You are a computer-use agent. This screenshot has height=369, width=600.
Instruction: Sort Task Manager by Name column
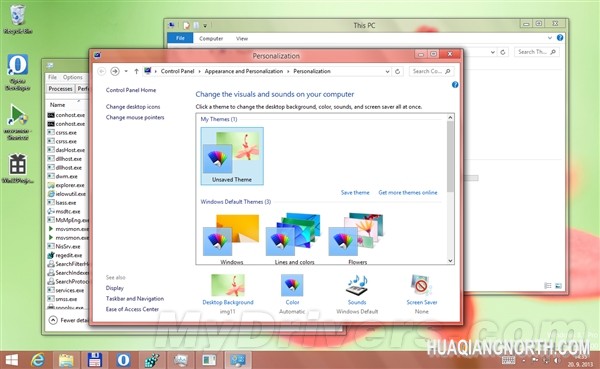pyautogui.click(x=57, y=104)
